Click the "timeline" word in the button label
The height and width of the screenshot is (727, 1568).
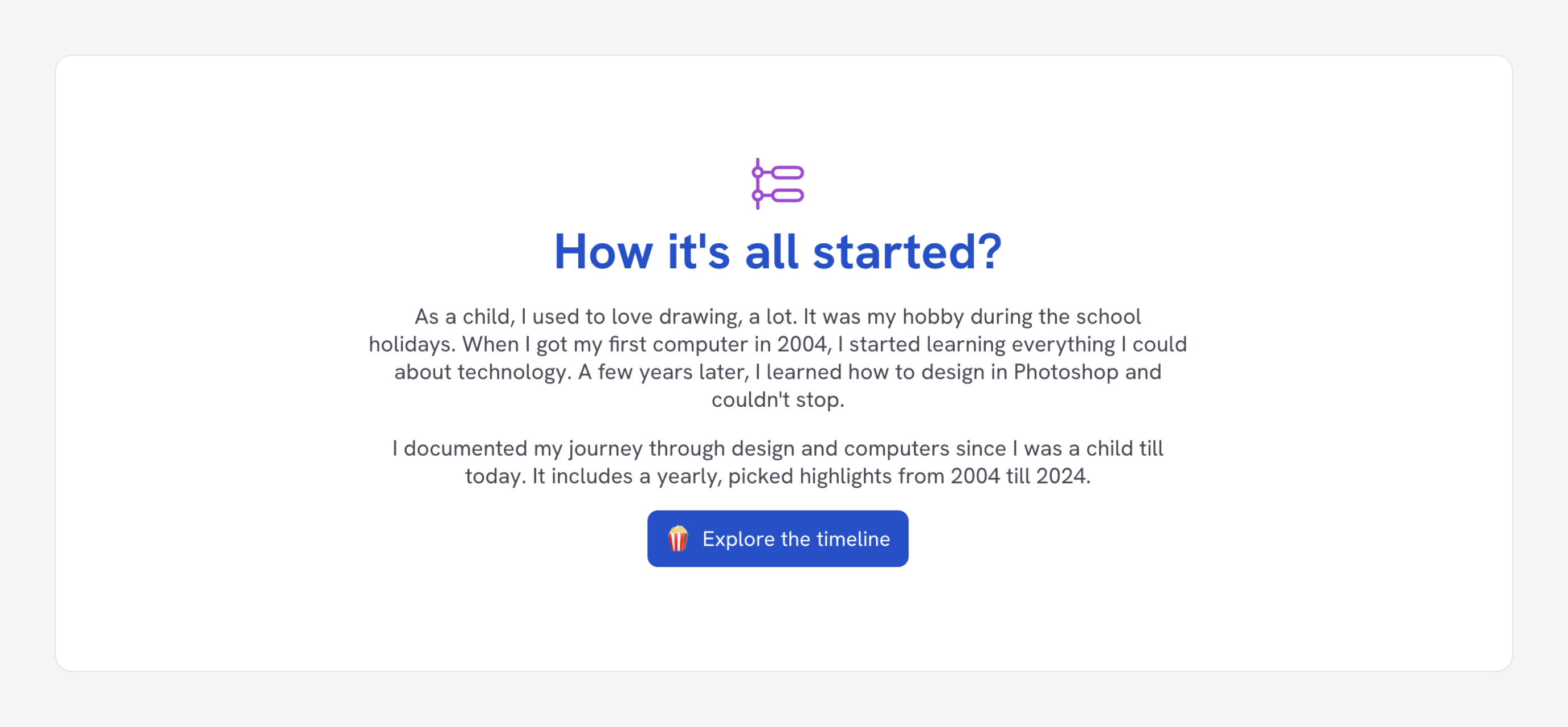pyautogui.click(x=853, y=540)
